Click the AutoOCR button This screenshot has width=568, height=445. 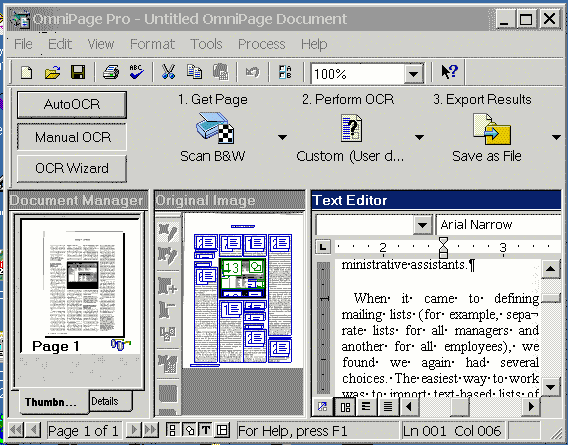[x=72, y=104]
